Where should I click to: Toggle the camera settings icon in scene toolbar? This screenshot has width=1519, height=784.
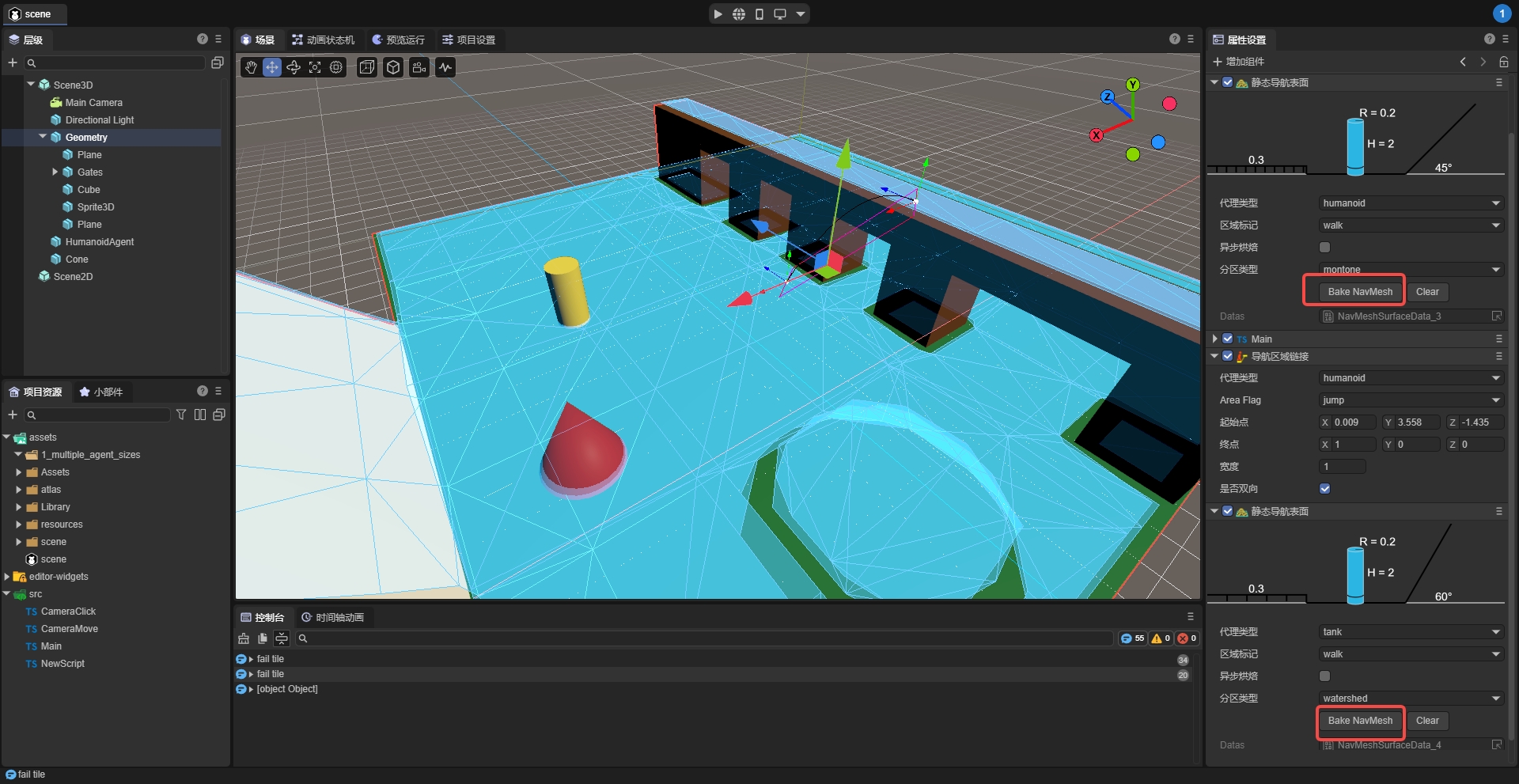tap(419, 68)
